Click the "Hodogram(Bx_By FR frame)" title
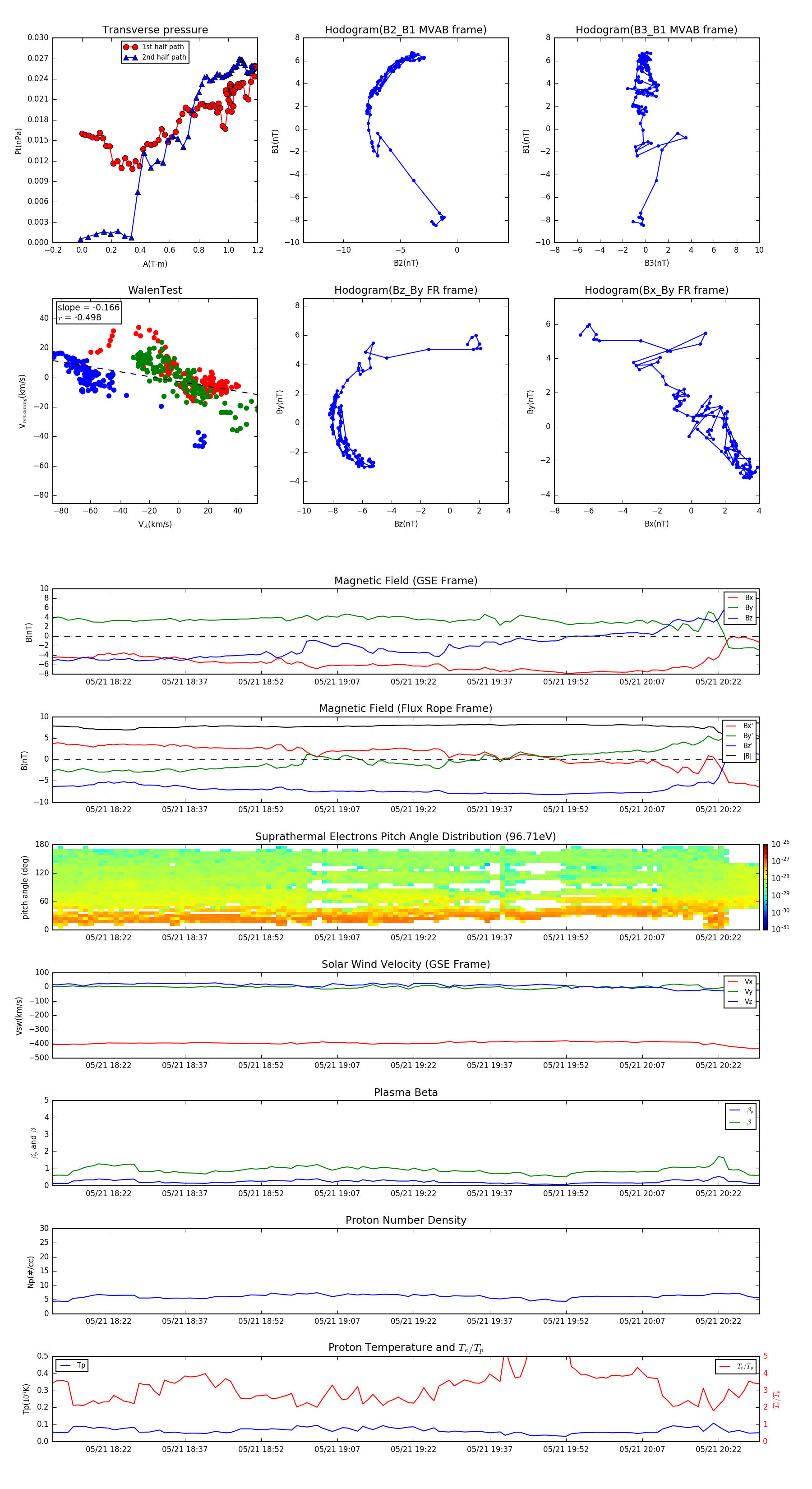 click(656, 290)
